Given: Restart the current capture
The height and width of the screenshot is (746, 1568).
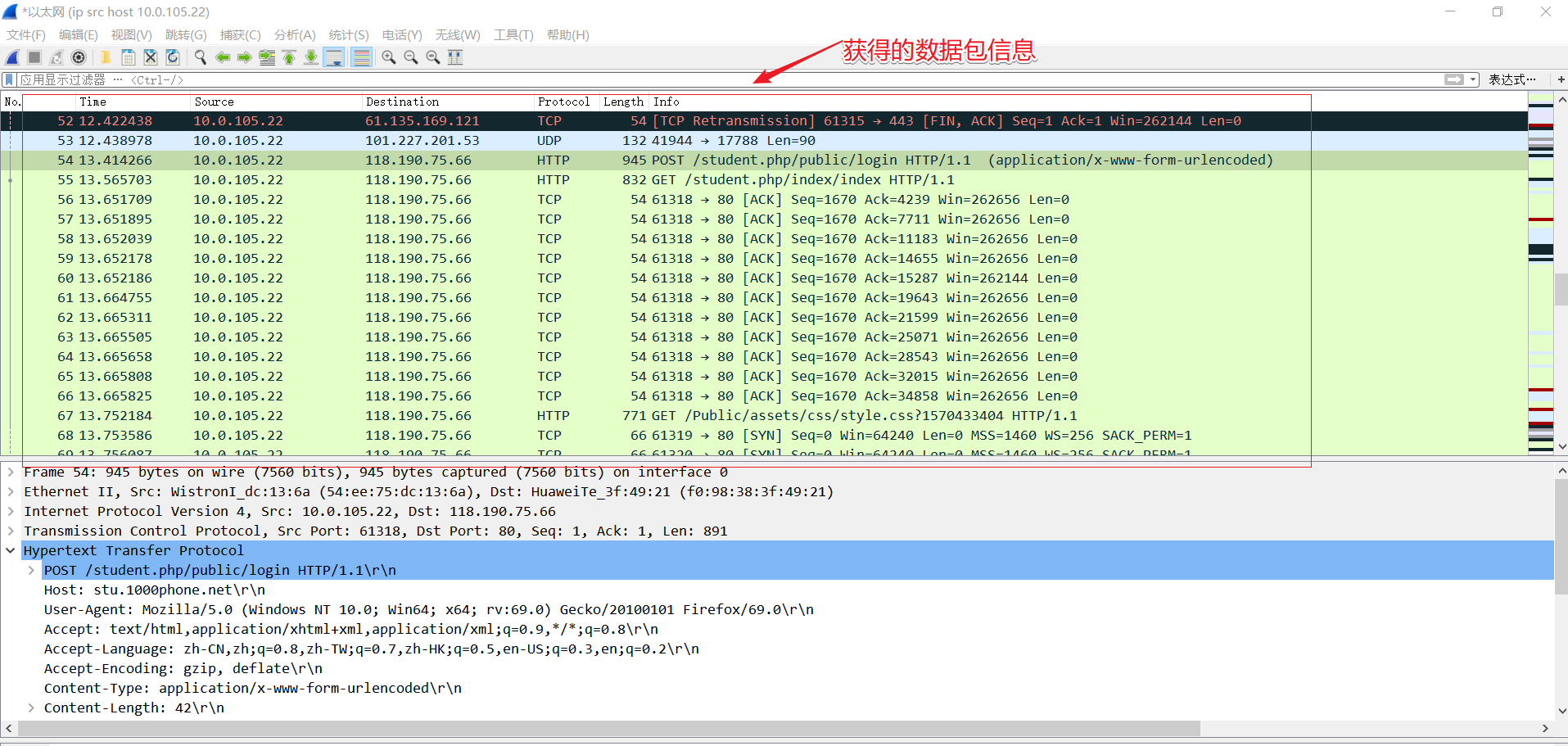Looking at the screenshot, I should click(56, 57).
